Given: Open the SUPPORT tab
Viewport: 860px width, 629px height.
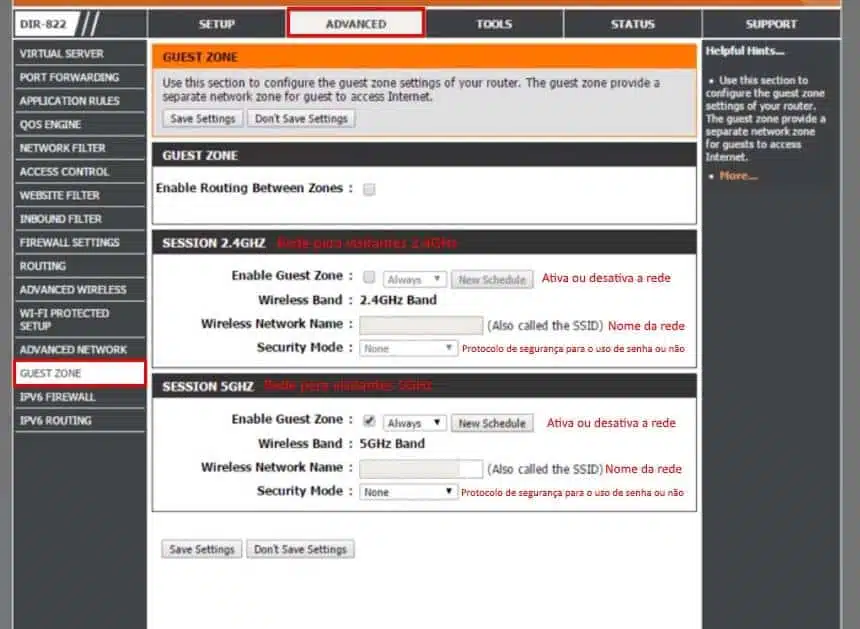Looking at the screenshot, I should coord(771,24).
